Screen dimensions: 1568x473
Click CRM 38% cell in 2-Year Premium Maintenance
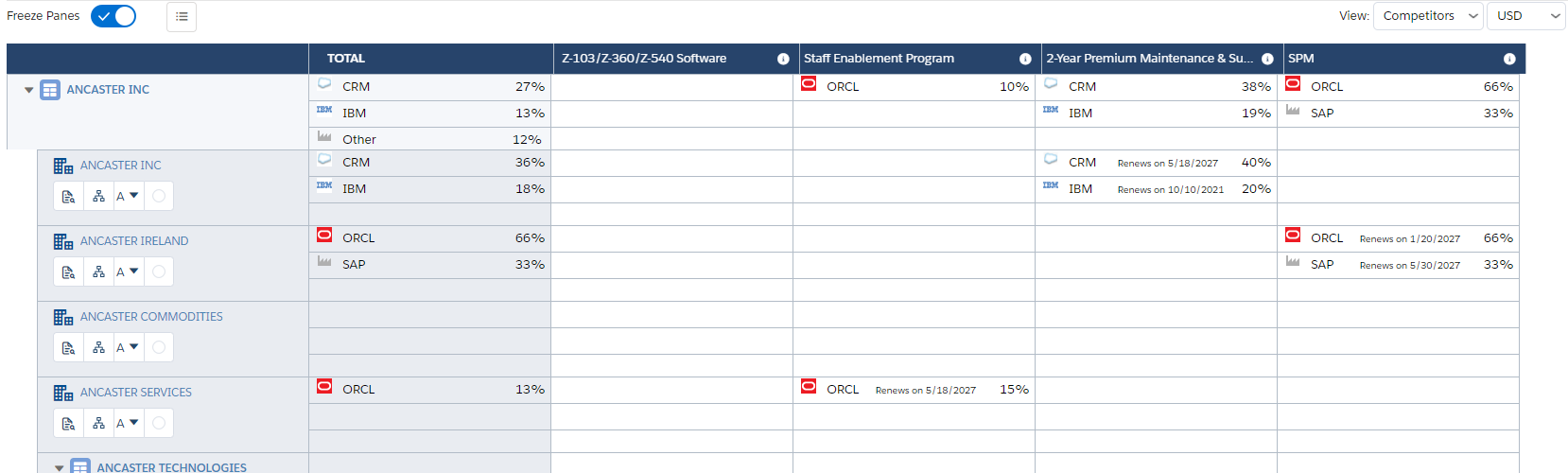[1157, 87]
